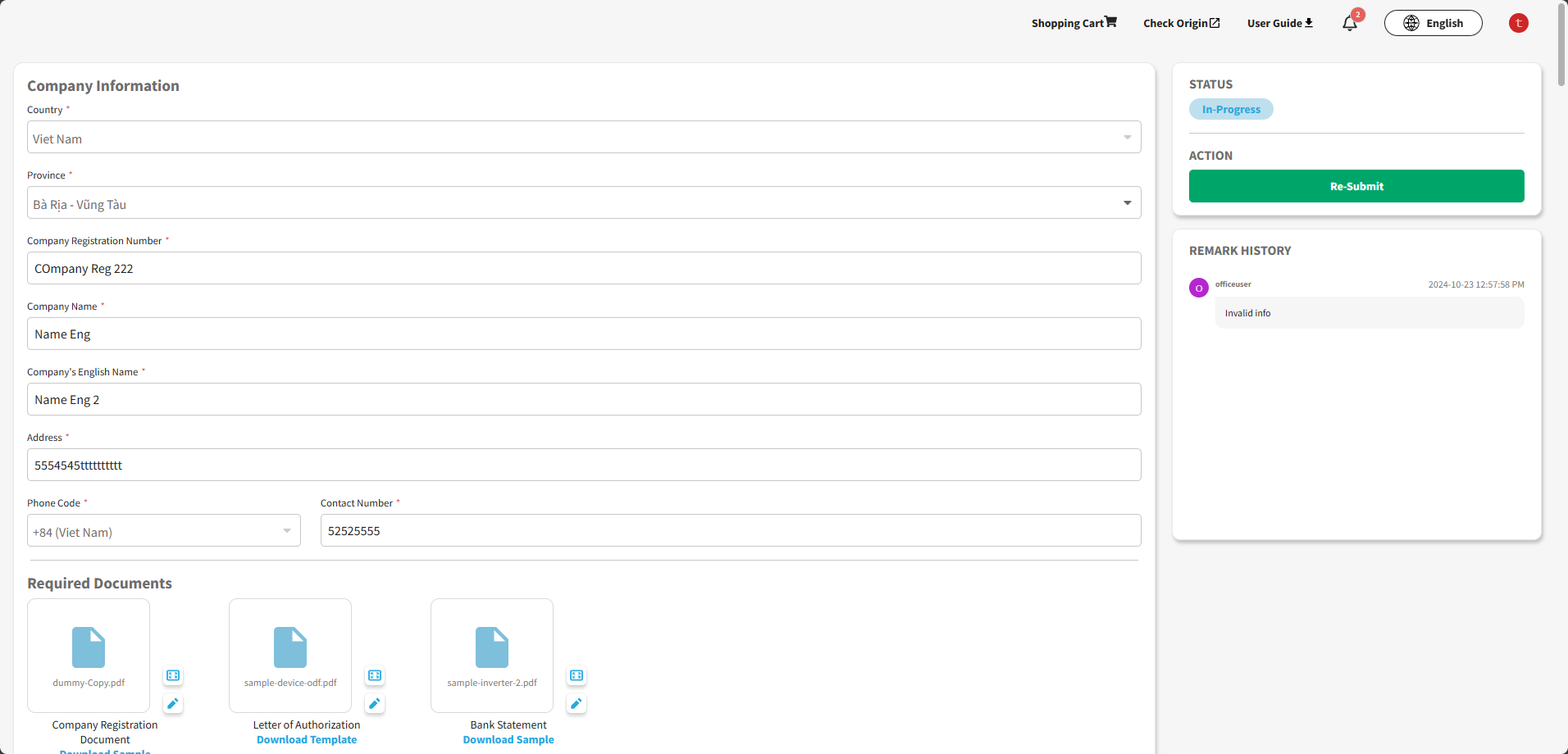Open the Check Origin link

coord(1181,23)
